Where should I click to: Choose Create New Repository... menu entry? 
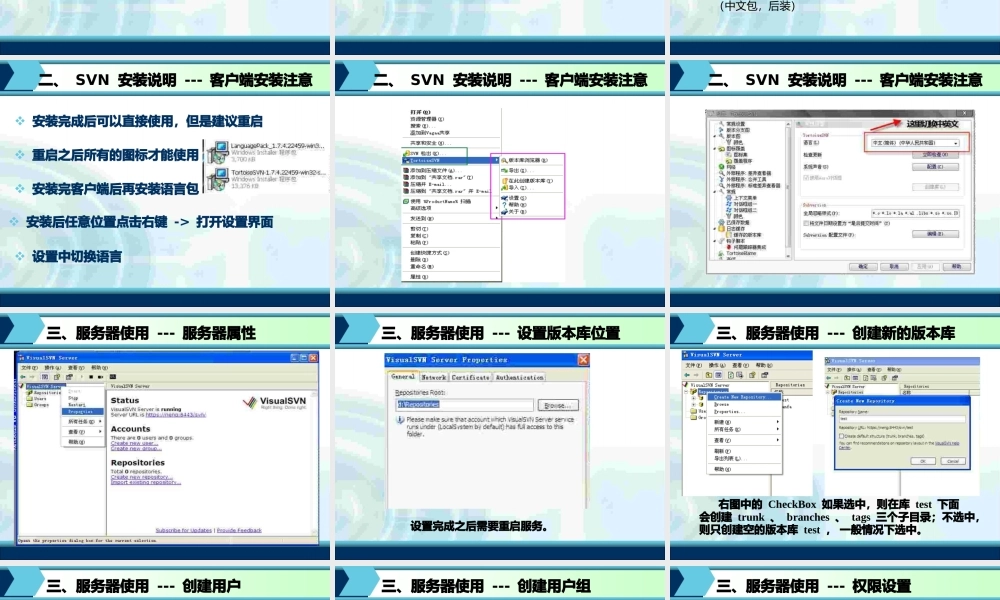click(x=744, y=397)
